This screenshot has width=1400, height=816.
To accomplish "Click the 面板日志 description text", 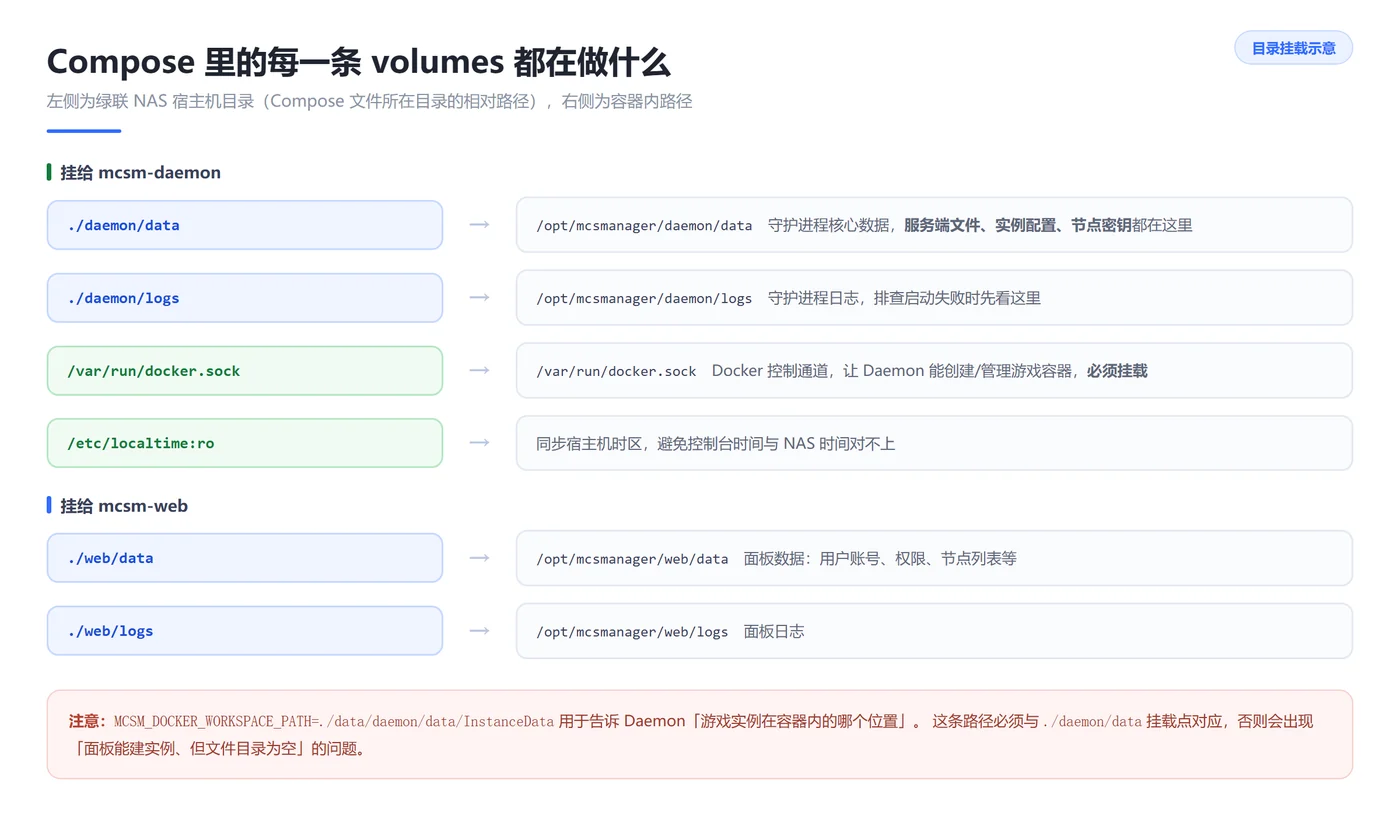I will click(774, 631).
